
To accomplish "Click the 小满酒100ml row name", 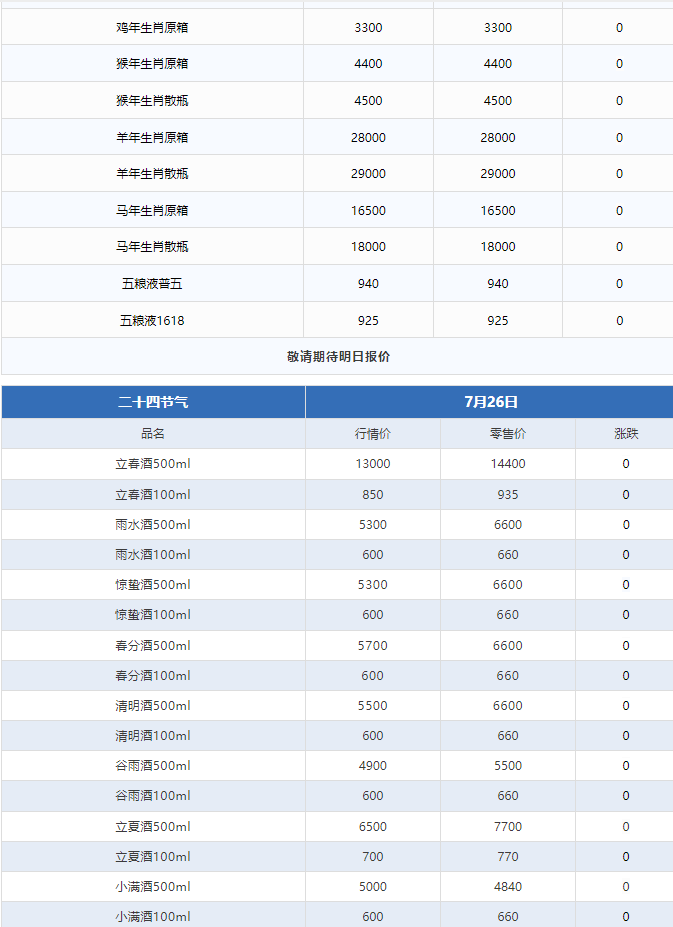I will pyautogui.click(x=153, y=917).
